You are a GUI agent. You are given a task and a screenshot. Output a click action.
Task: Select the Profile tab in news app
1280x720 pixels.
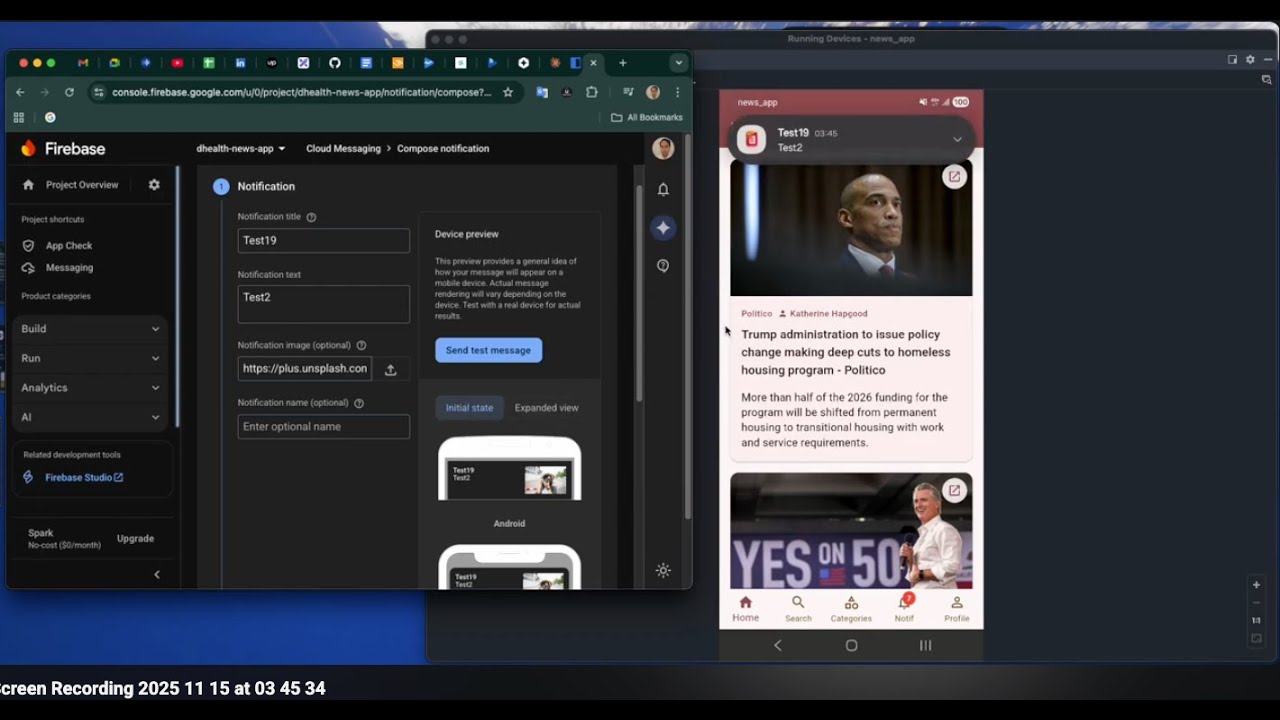tap(957, 609)
